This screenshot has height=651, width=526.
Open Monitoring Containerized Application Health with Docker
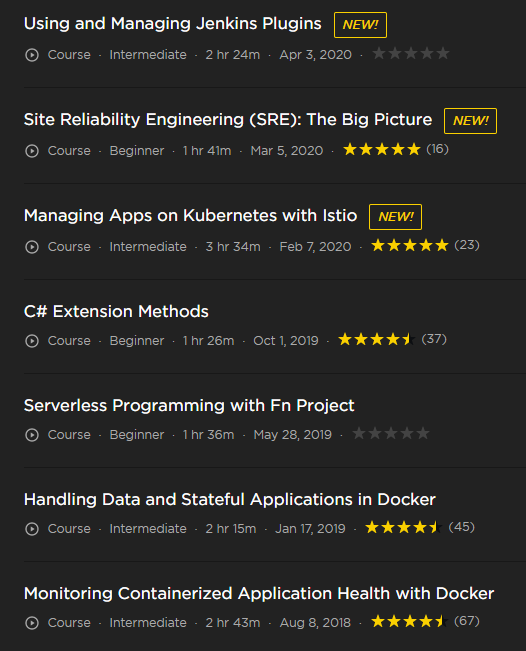[259, 594]
